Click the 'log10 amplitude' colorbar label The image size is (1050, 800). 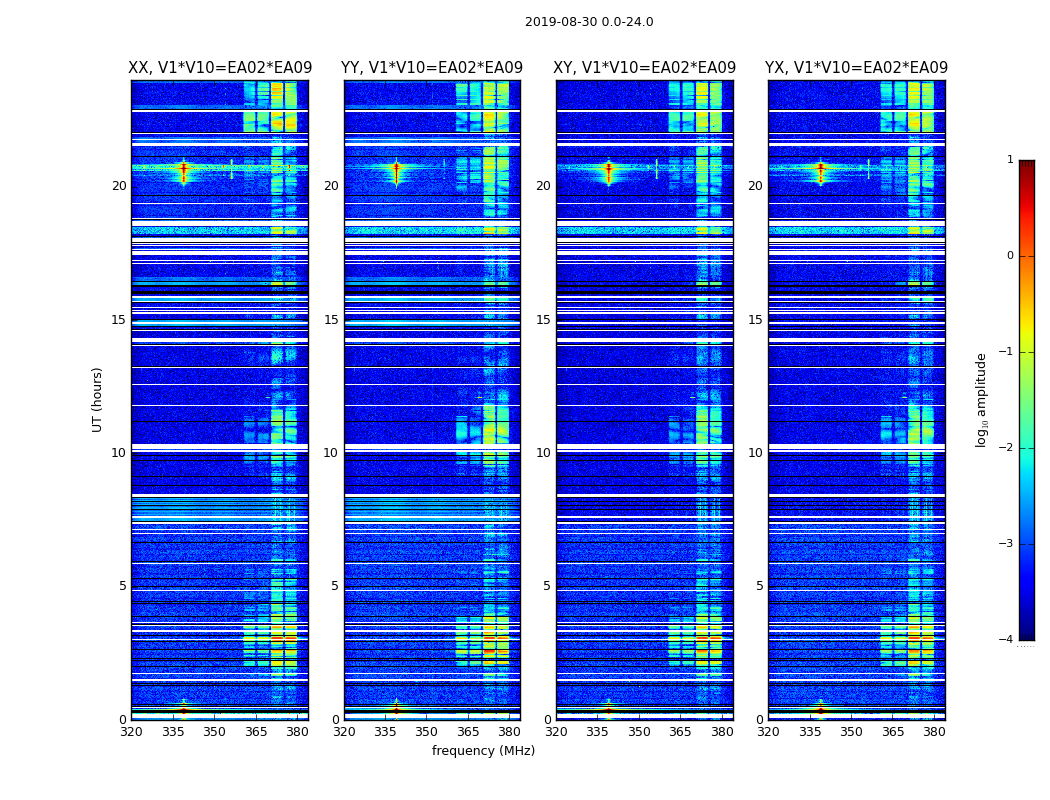coord(982,399)
